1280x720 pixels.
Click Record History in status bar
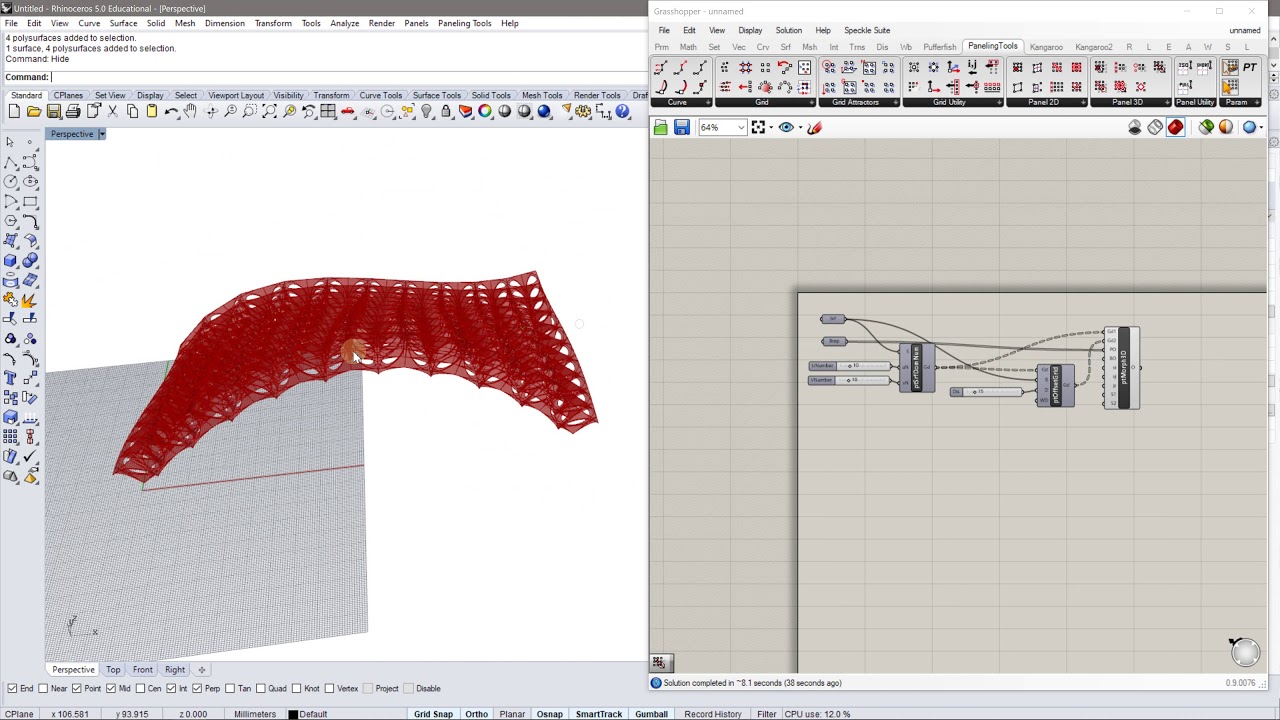pyautogui.click(x=713, y=714)
